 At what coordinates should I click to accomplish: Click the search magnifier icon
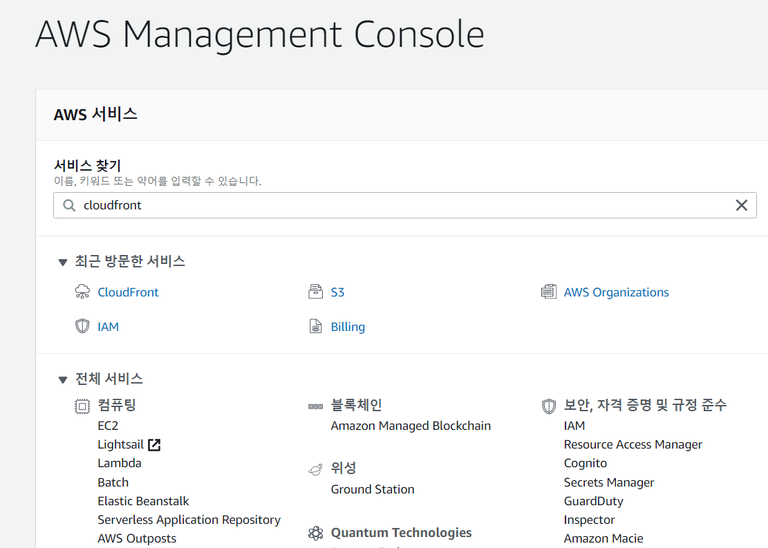[70, 205]
